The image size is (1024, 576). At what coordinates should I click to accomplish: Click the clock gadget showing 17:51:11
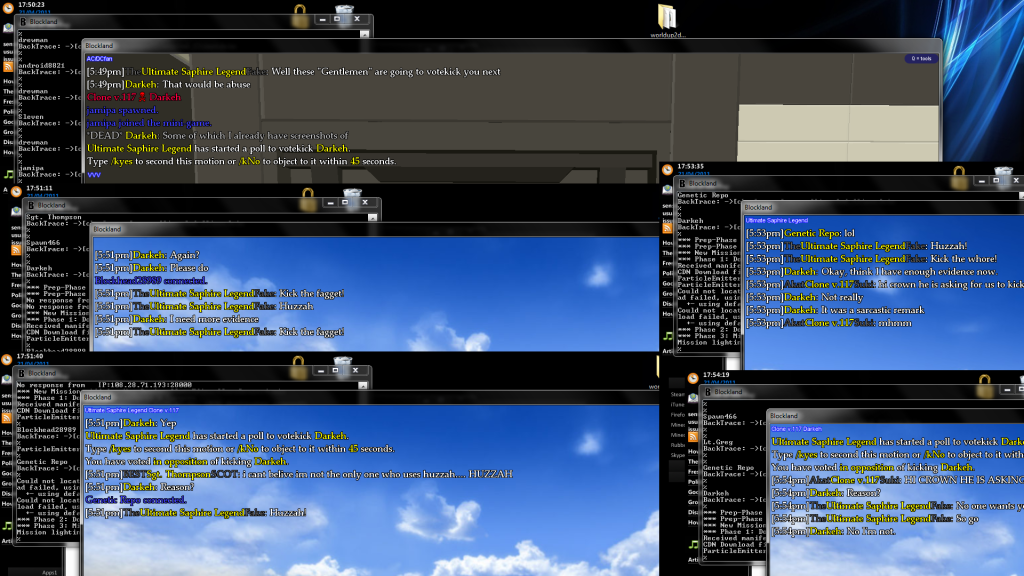point(16,191)
